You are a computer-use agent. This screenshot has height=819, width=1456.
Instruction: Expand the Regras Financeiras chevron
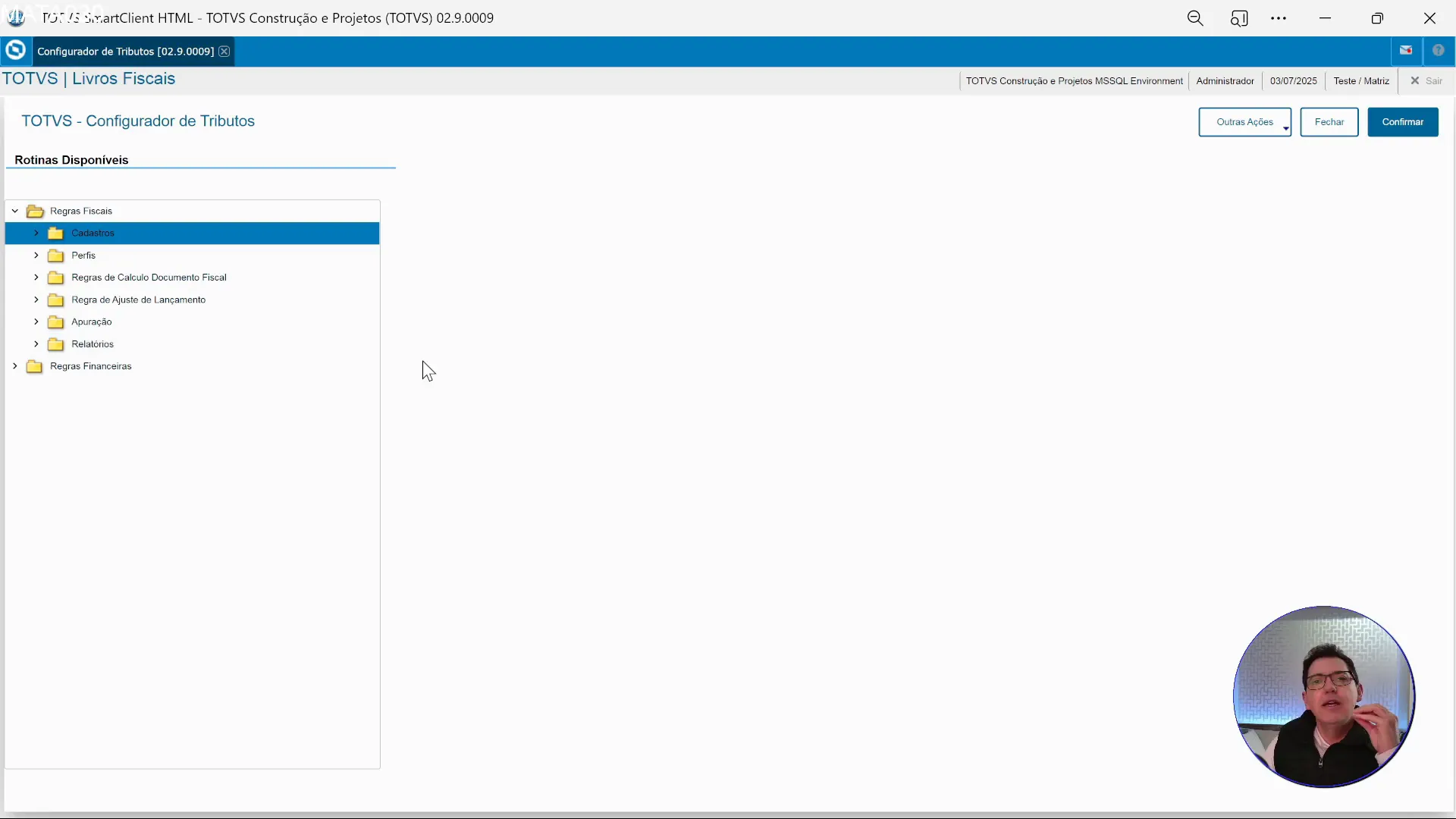click(15, 366)
